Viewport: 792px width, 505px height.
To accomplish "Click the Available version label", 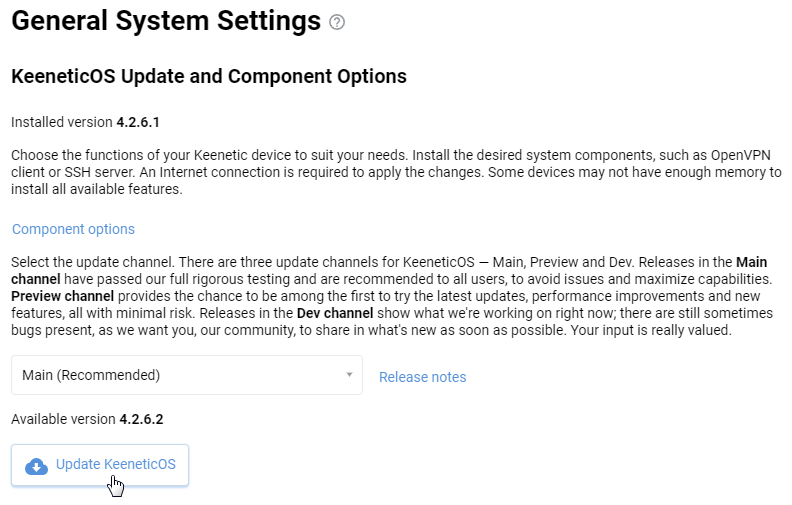I will (x=63, y=418).
